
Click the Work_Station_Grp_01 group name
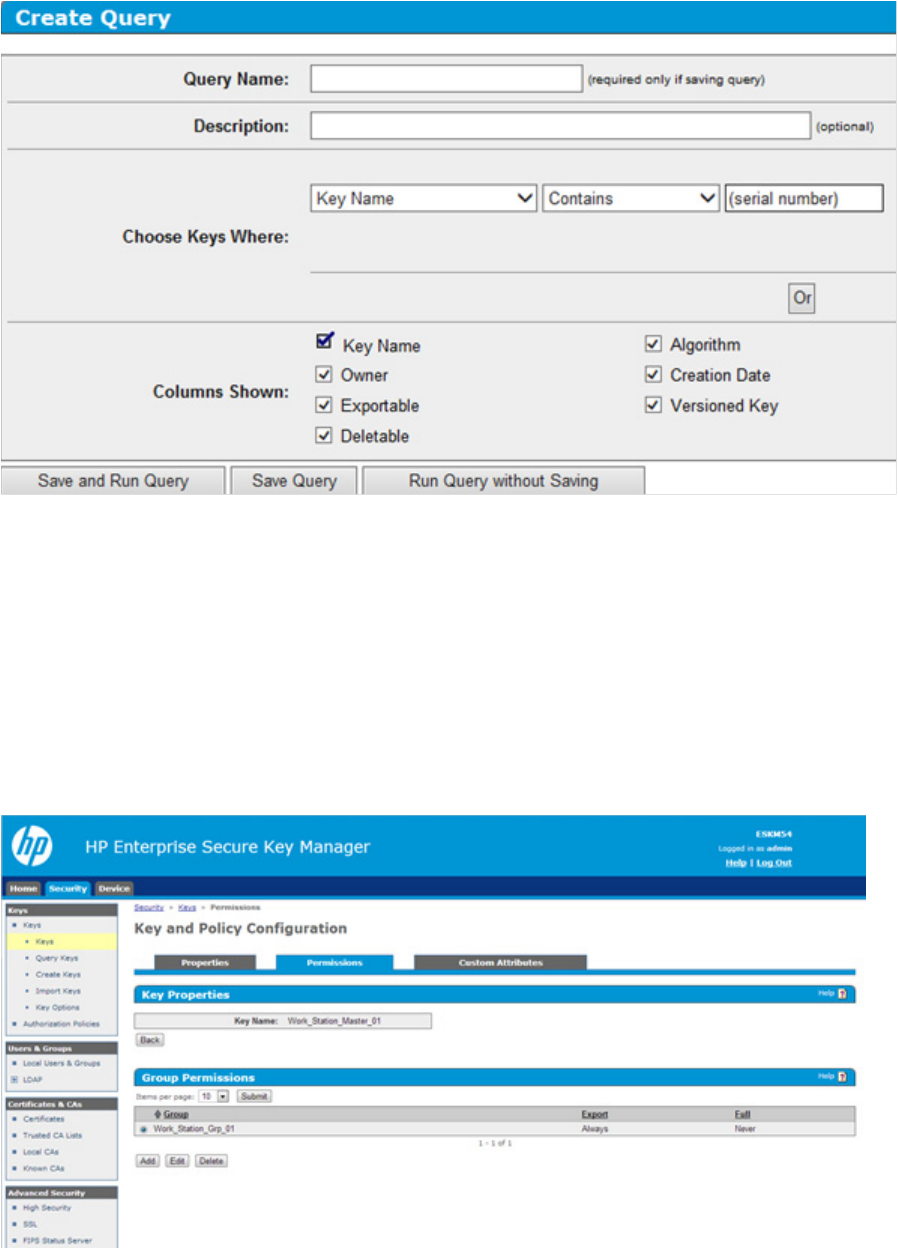(x=193, y=1128)
